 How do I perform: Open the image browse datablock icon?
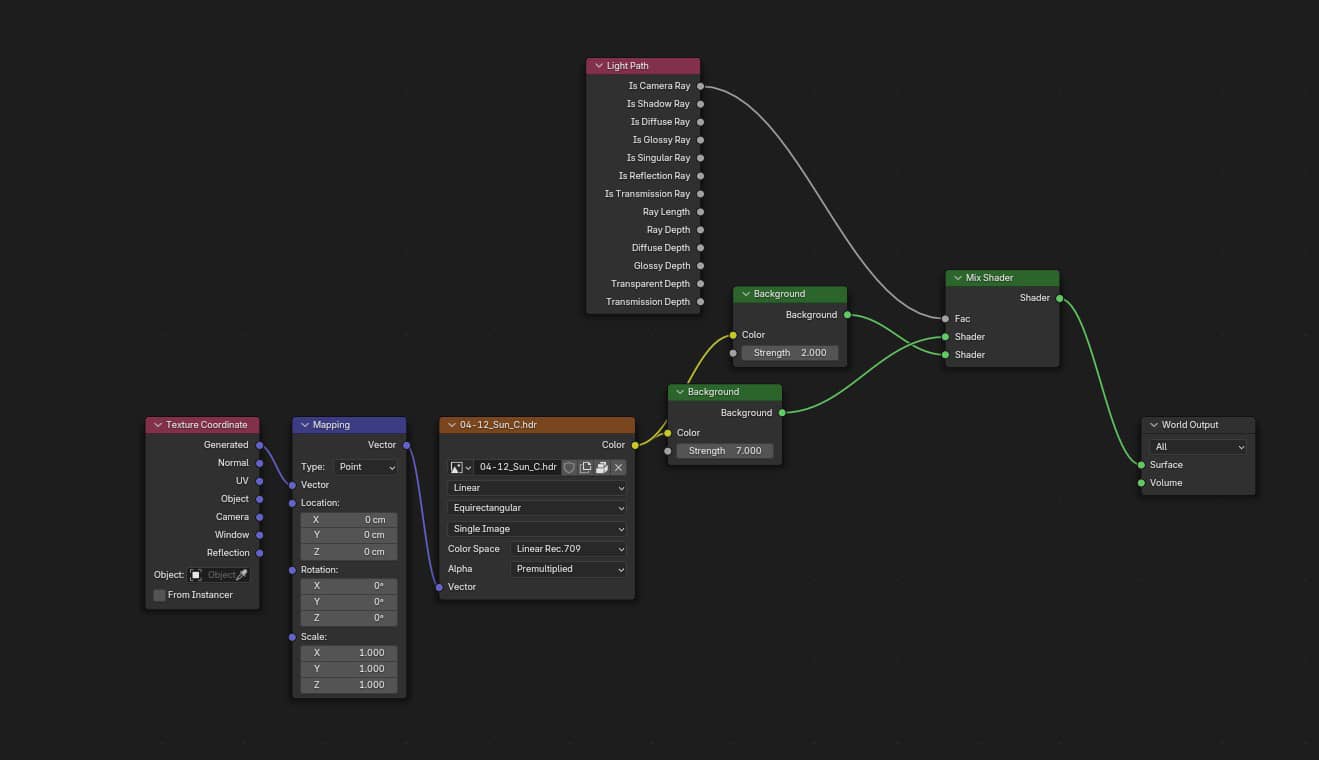pyautogui.click(x=461, y=467)
